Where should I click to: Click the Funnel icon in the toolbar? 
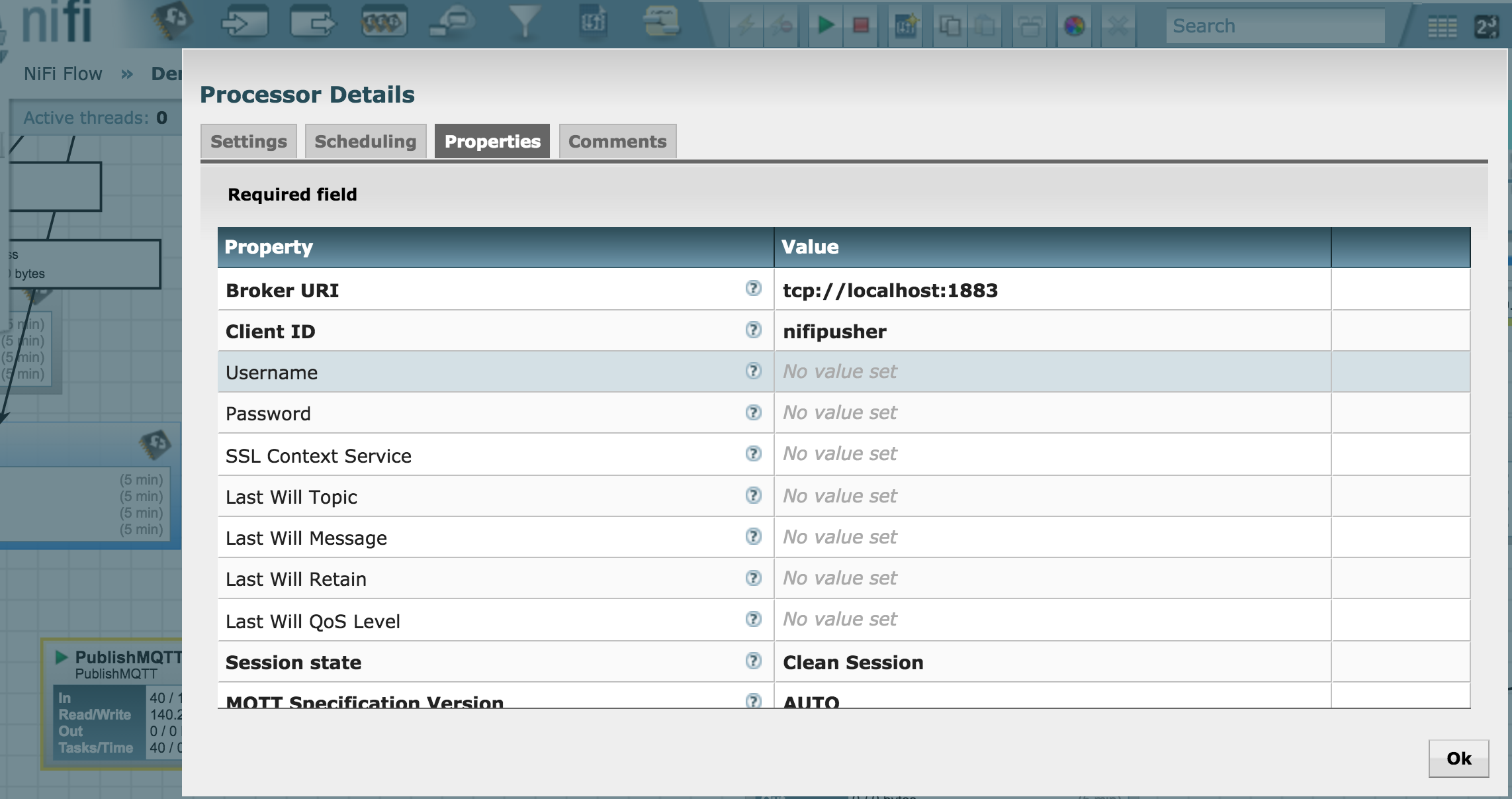click(x=524, y=23)
